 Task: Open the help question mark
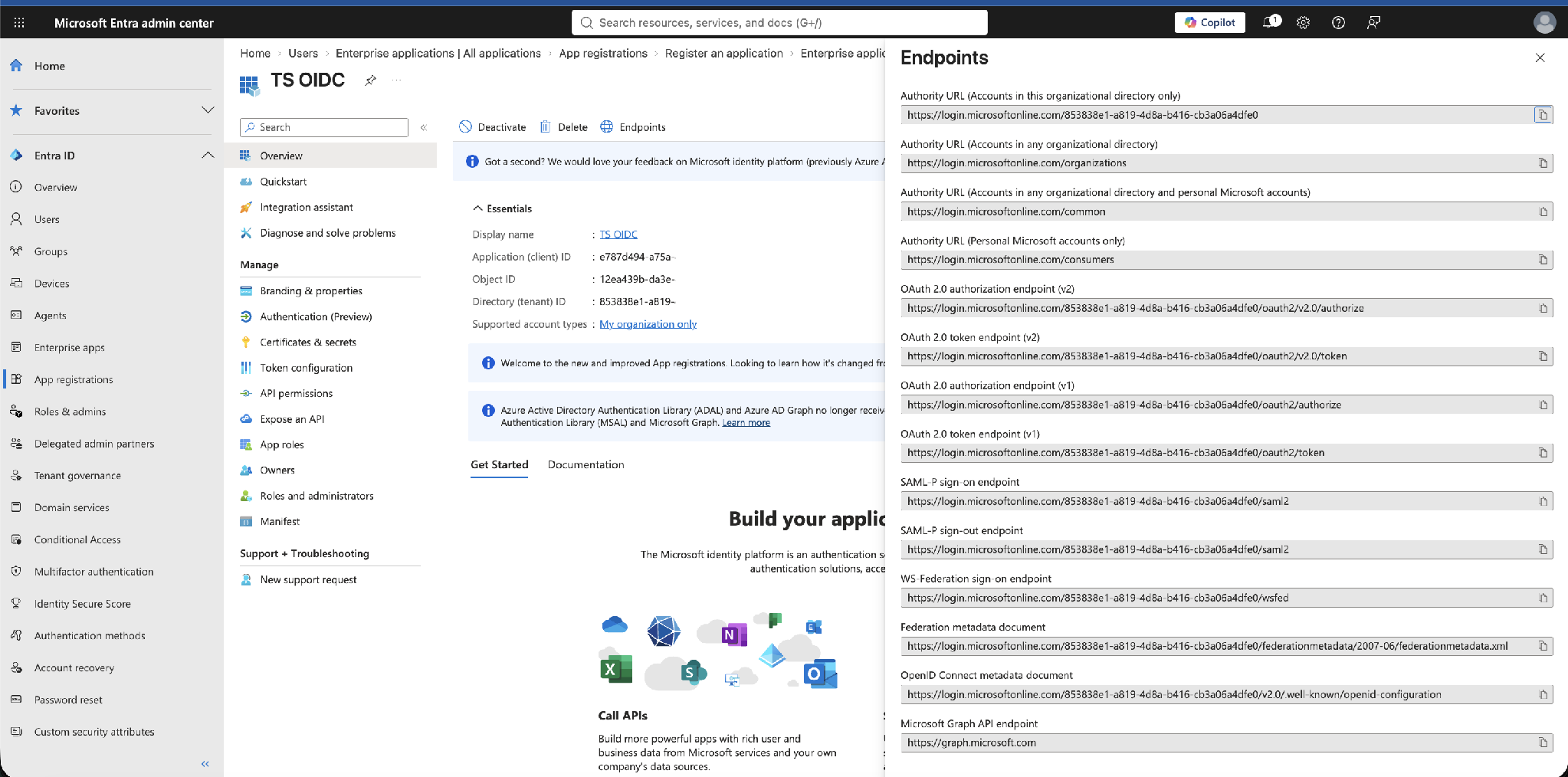coord(1338,23)
